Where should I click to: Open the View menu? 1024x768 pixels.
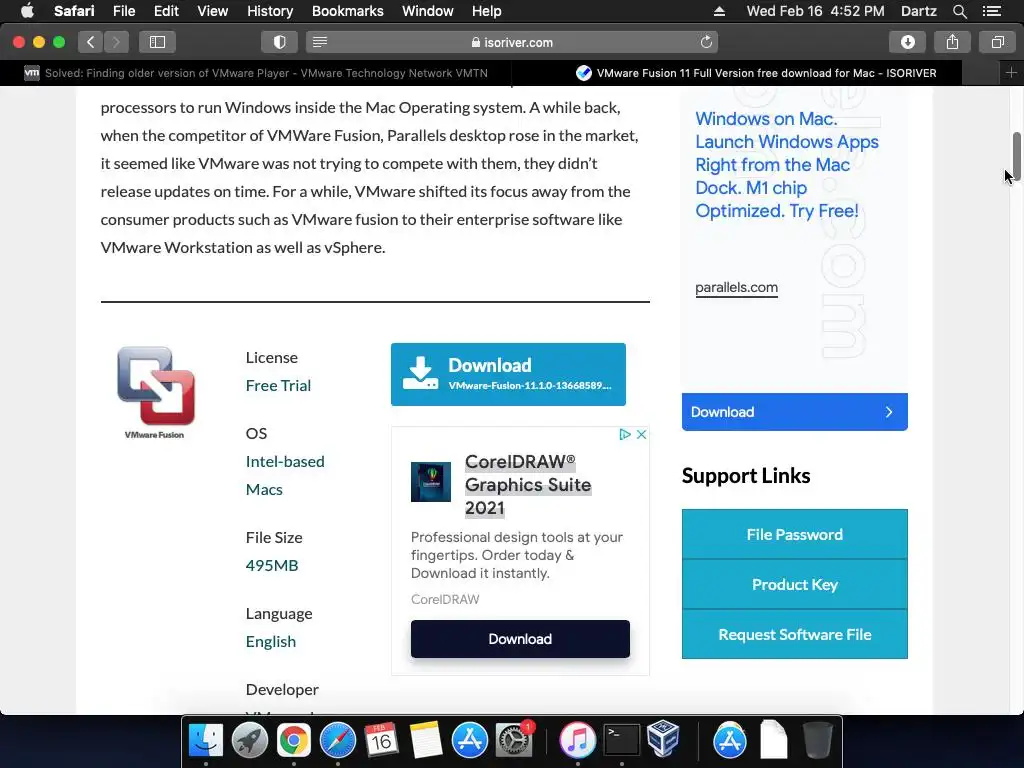[x=212, y=11]
